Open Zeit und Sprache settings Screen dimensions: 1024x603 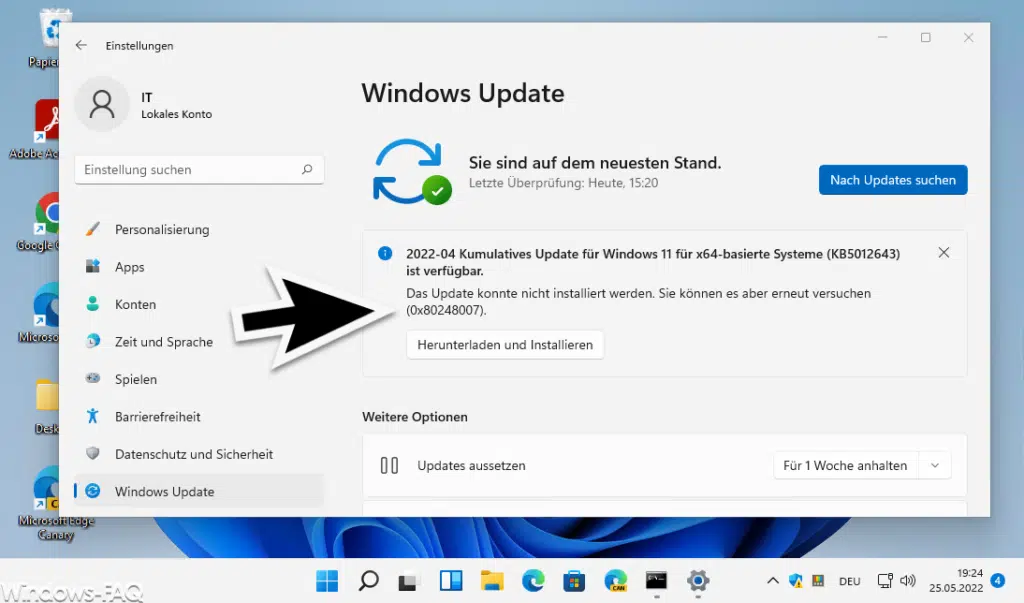coord(163,342)
